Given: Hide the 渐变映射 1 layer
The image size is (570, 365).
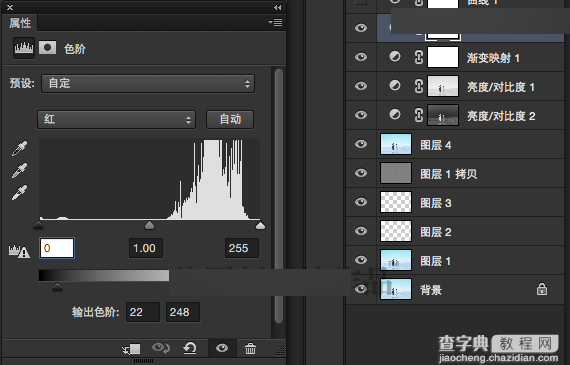Looking at the screenshot, I should [361, 57].
